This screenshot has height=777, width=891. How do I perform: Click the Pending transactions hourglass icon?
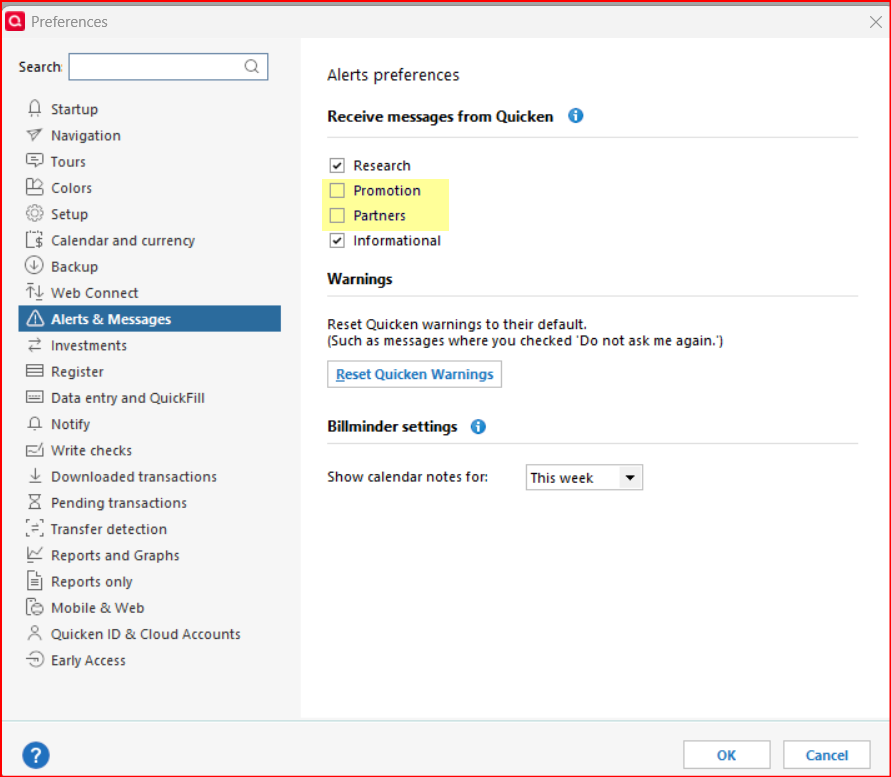pyautogui.click(x=35, y=502)
